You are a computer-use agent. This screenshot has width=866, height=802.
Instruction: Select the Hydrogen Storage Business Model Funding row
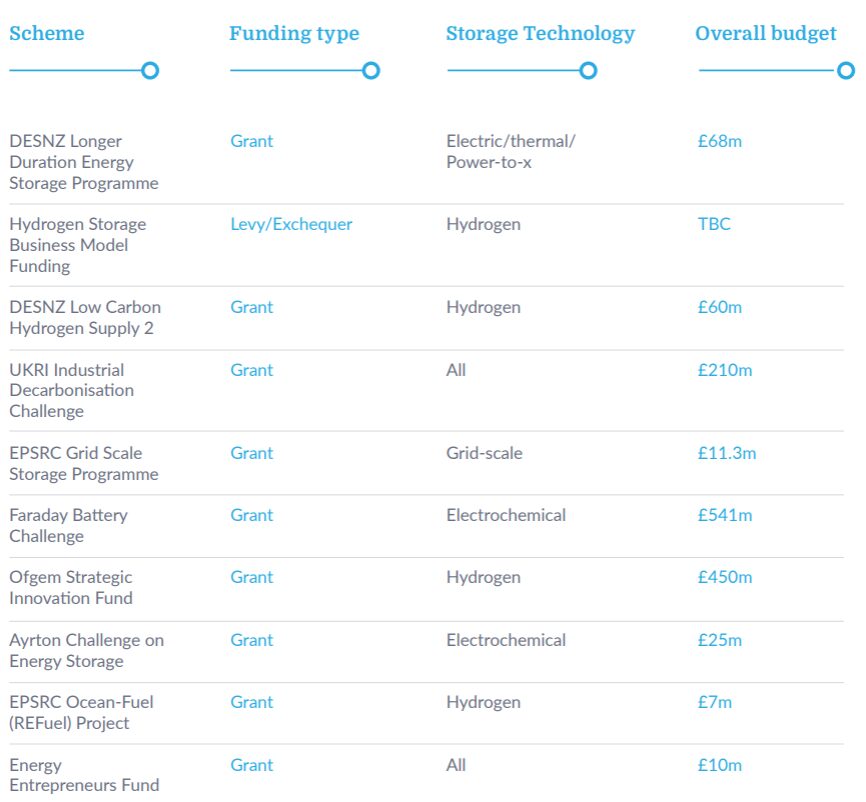click(x=77, y=245)
